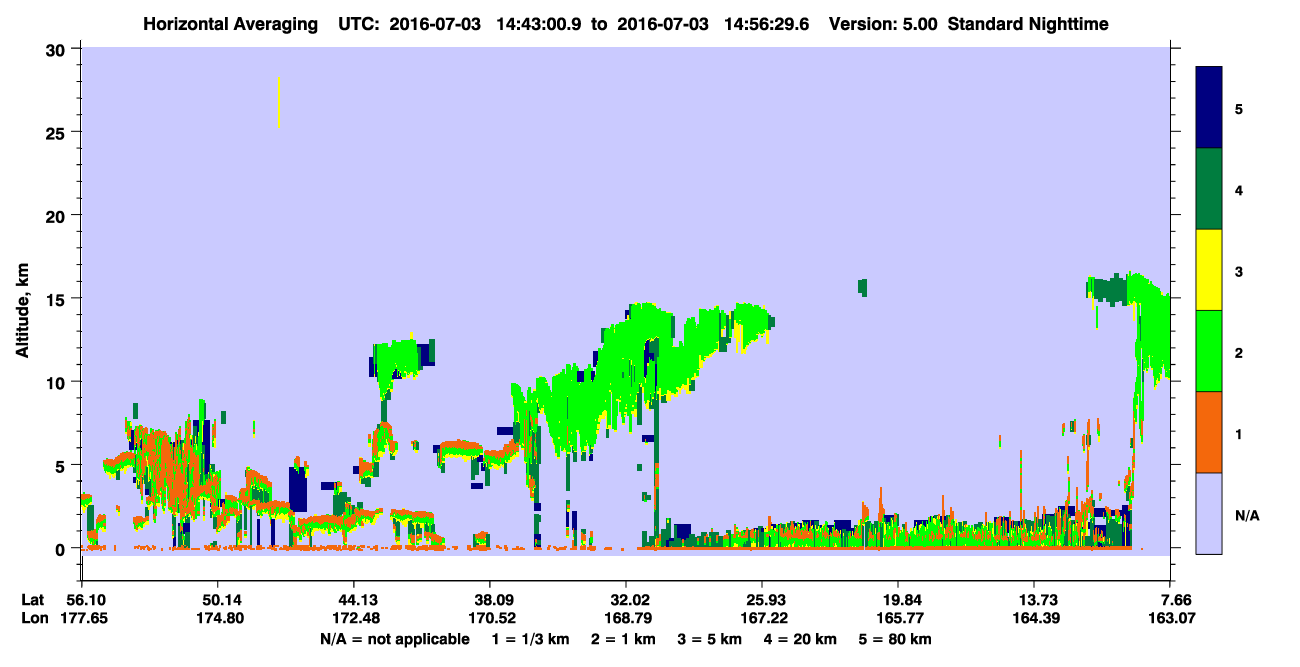Click the altitude tick label 15
The width and height of the screenshot is (1300, 667).
[x=57, y=299]
